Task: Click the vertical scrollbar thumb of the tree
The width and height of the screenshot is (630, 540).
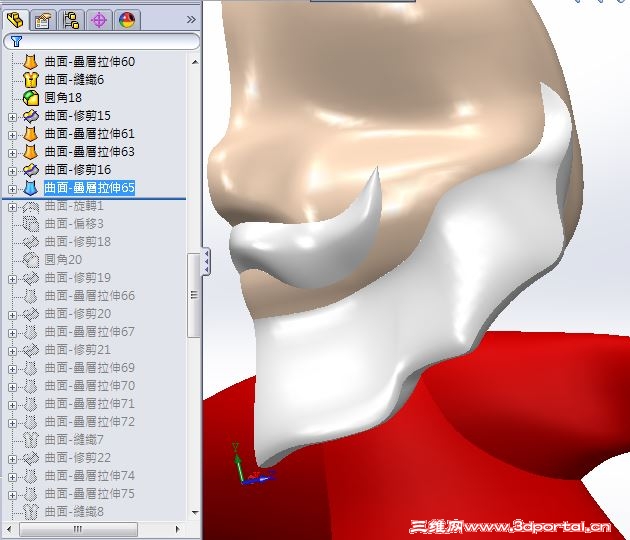Action: point(194,295)
